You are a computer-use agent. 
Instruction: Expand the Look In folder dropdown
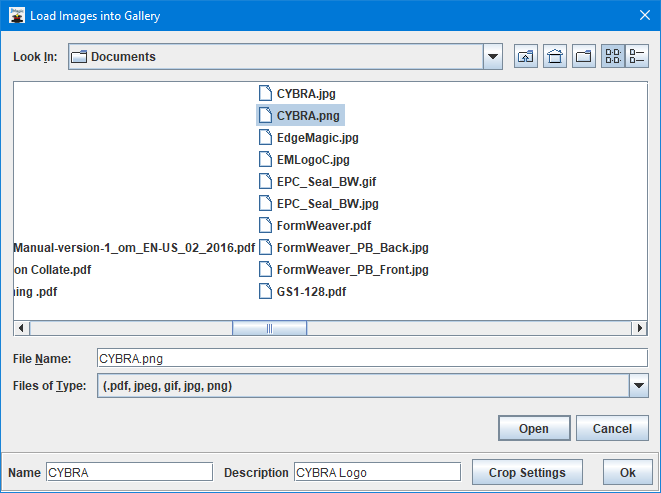[x=492, y=57]
